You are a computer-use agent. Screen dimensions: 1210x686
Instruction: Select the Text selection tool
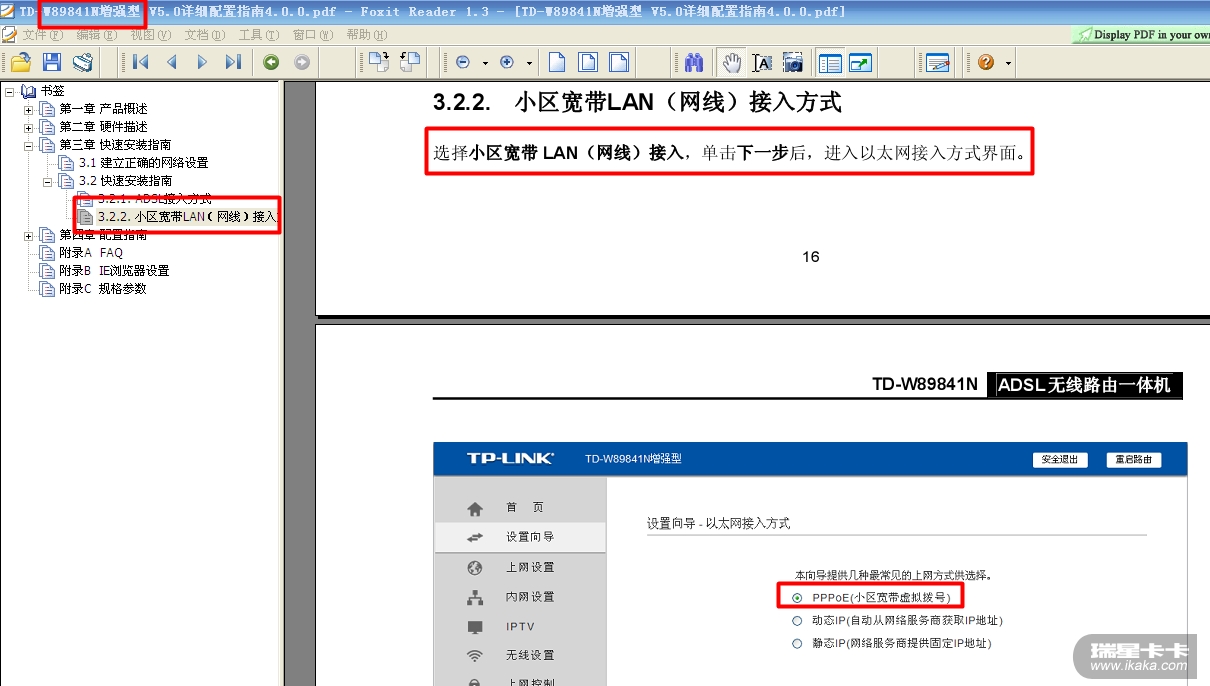pyautogui.click(x=762, y=62)
